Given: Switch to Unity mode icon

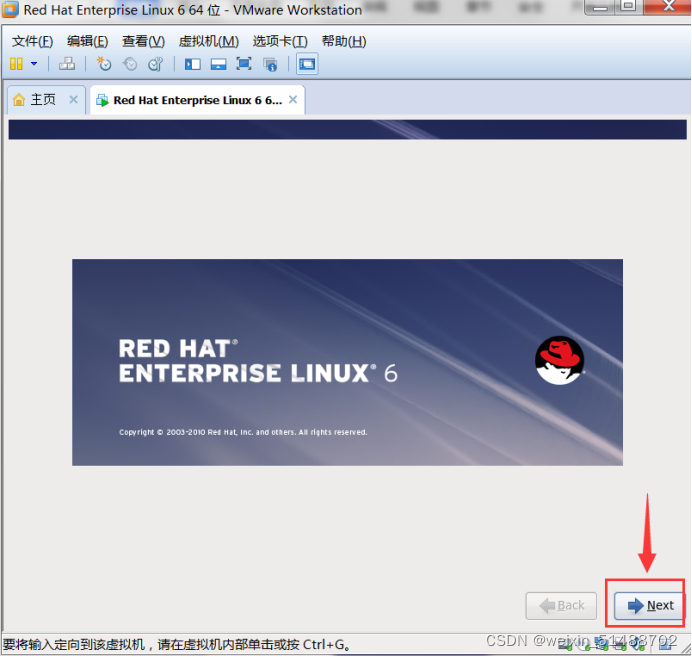Looking at the screenshot, I should [270, 64].
